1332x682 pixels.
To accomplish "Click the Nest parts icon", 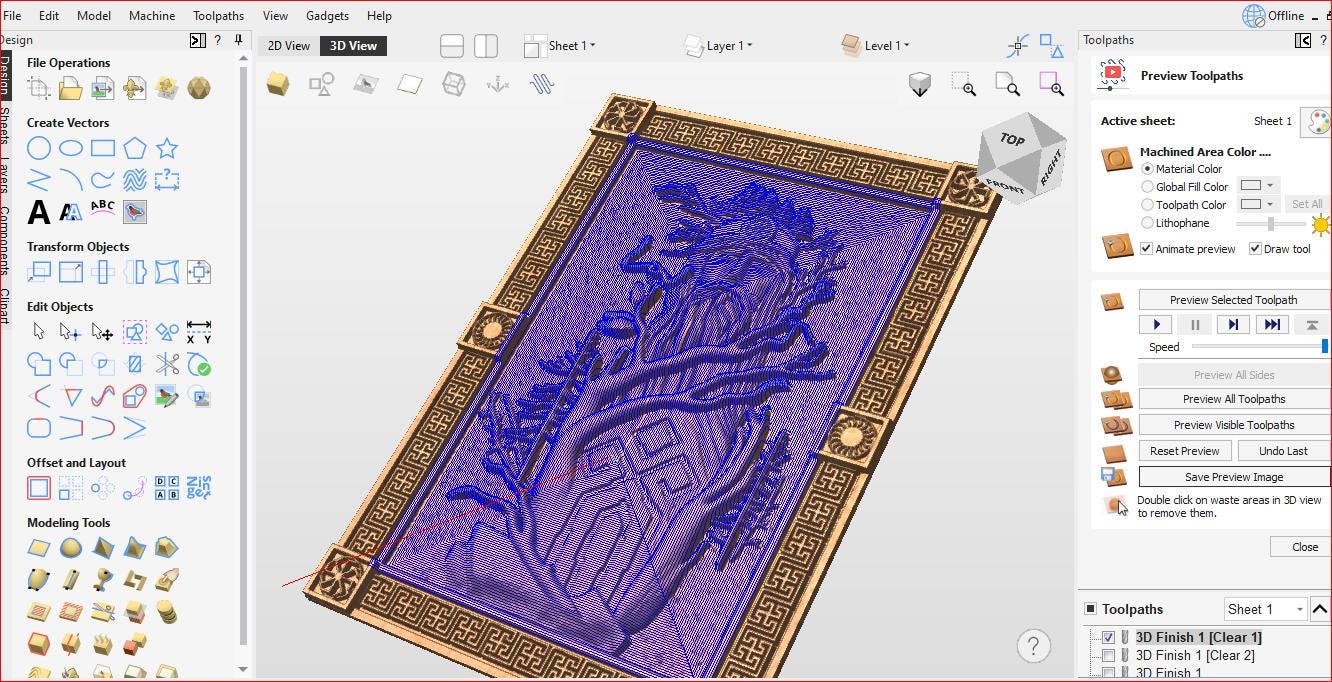I will (x=198, y=488).
